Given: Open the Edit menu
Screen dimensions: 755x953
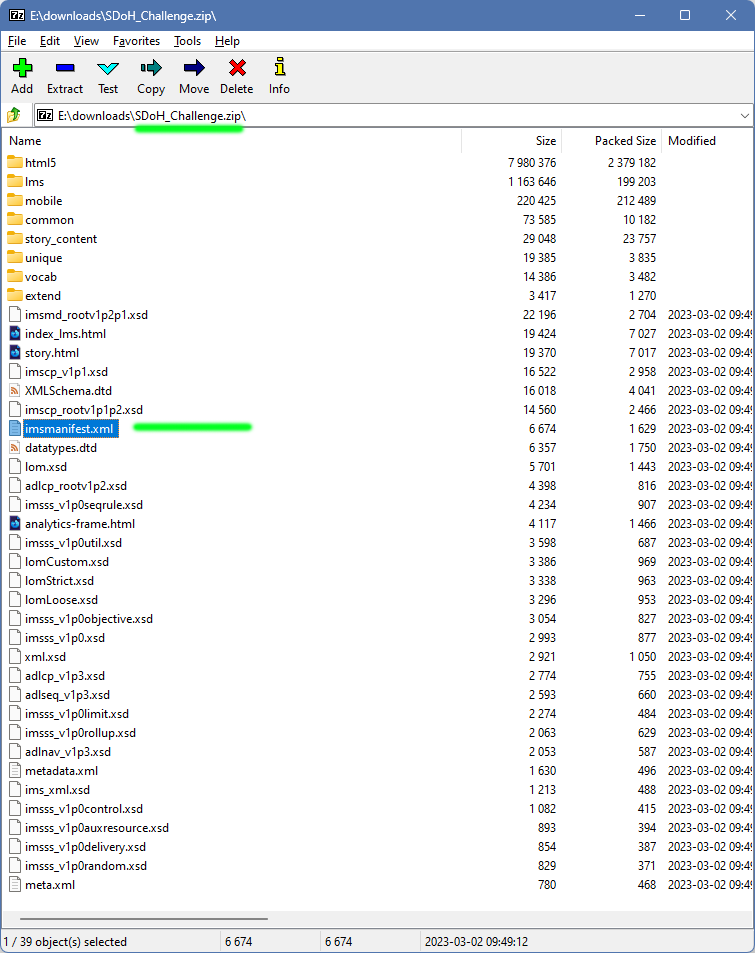Looking at the screenshot, I should [50, 41].
